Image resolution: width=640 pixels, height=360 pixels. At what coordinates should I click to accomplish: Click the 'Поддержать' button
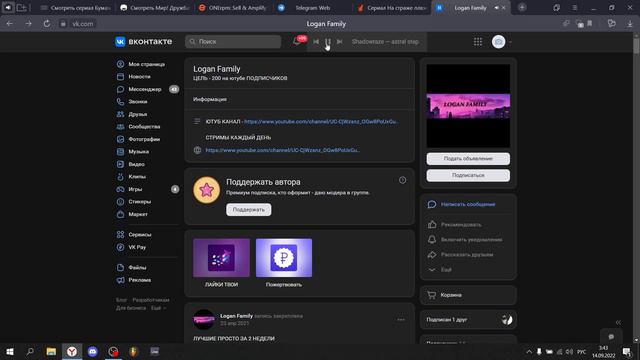point(249,210)
